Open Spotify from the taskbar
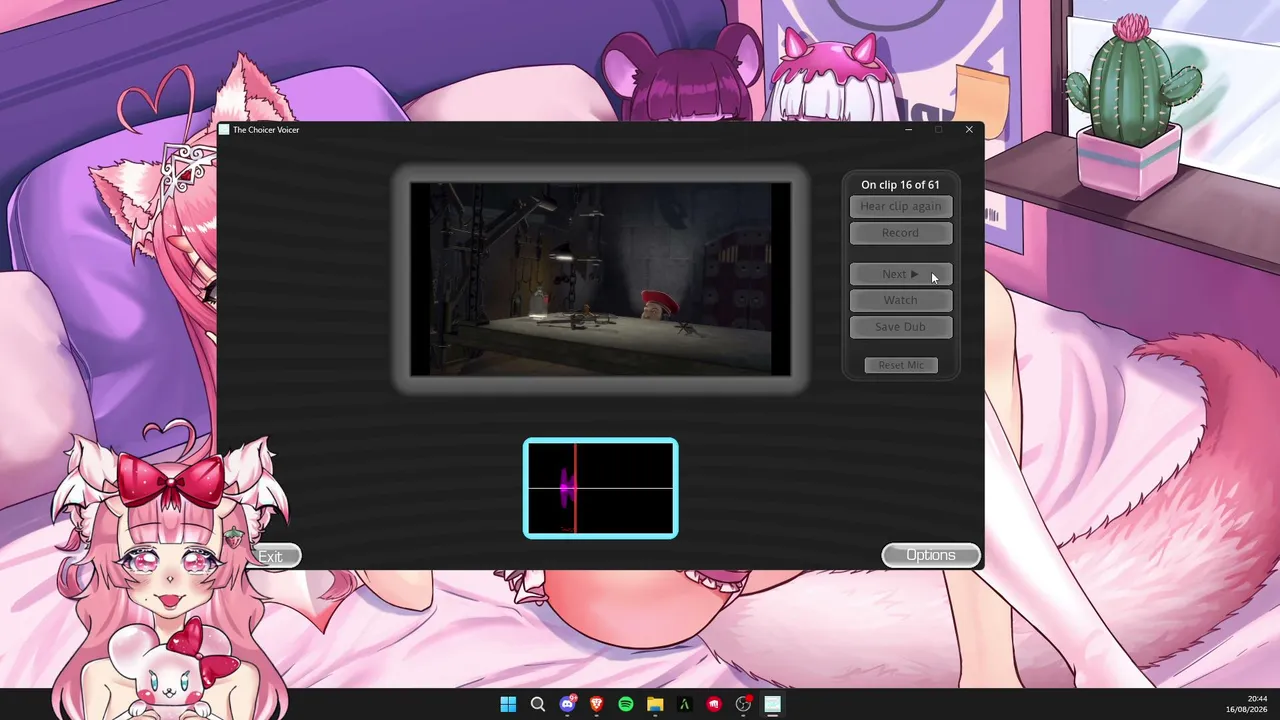The height and width of the screenshot is (720, 1280). pos(626,704)
